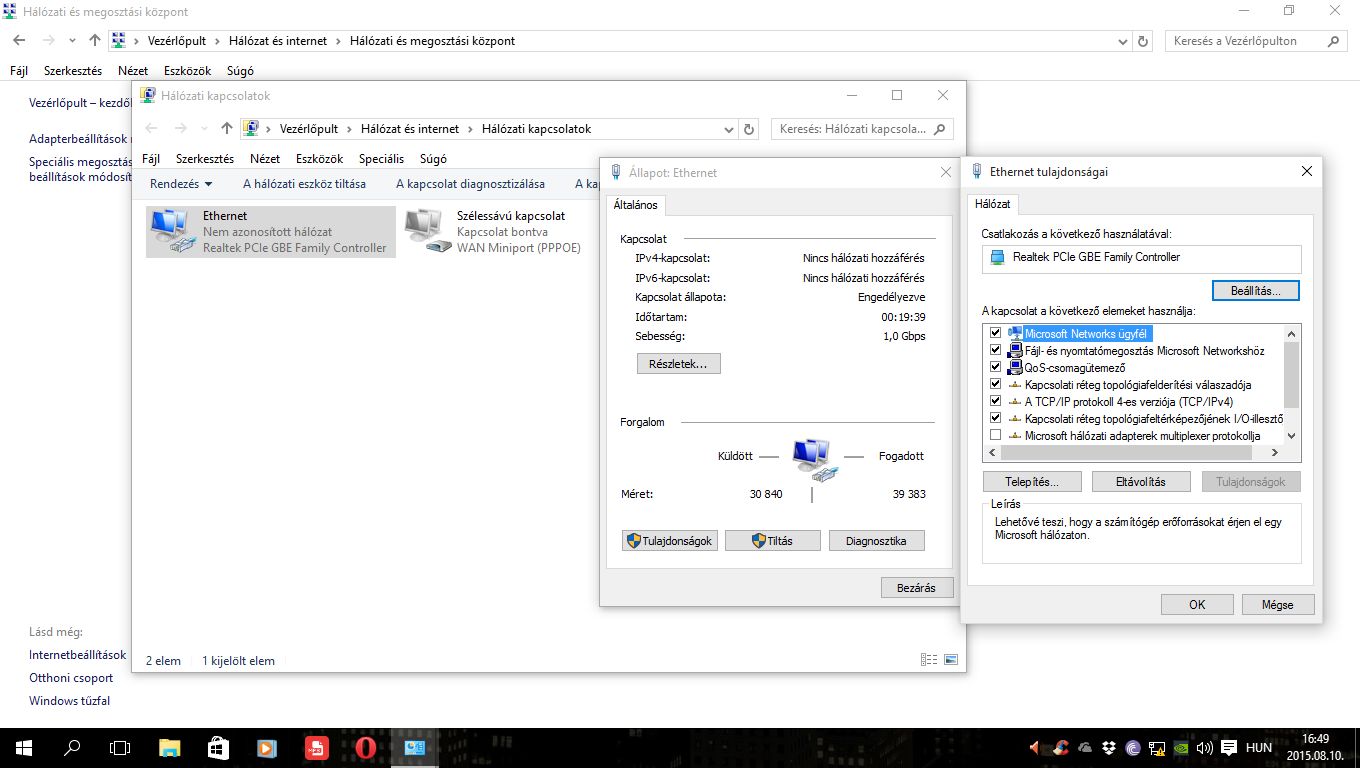This screenshot has width=1360, height=768.
Task: Toggle Microsoft Networks ügyfél checkbox
Action: tap(995, 333)
